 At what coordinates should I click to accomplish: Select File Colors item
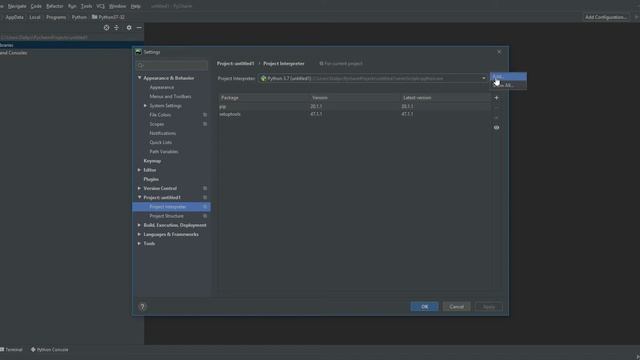coord(160,115)
